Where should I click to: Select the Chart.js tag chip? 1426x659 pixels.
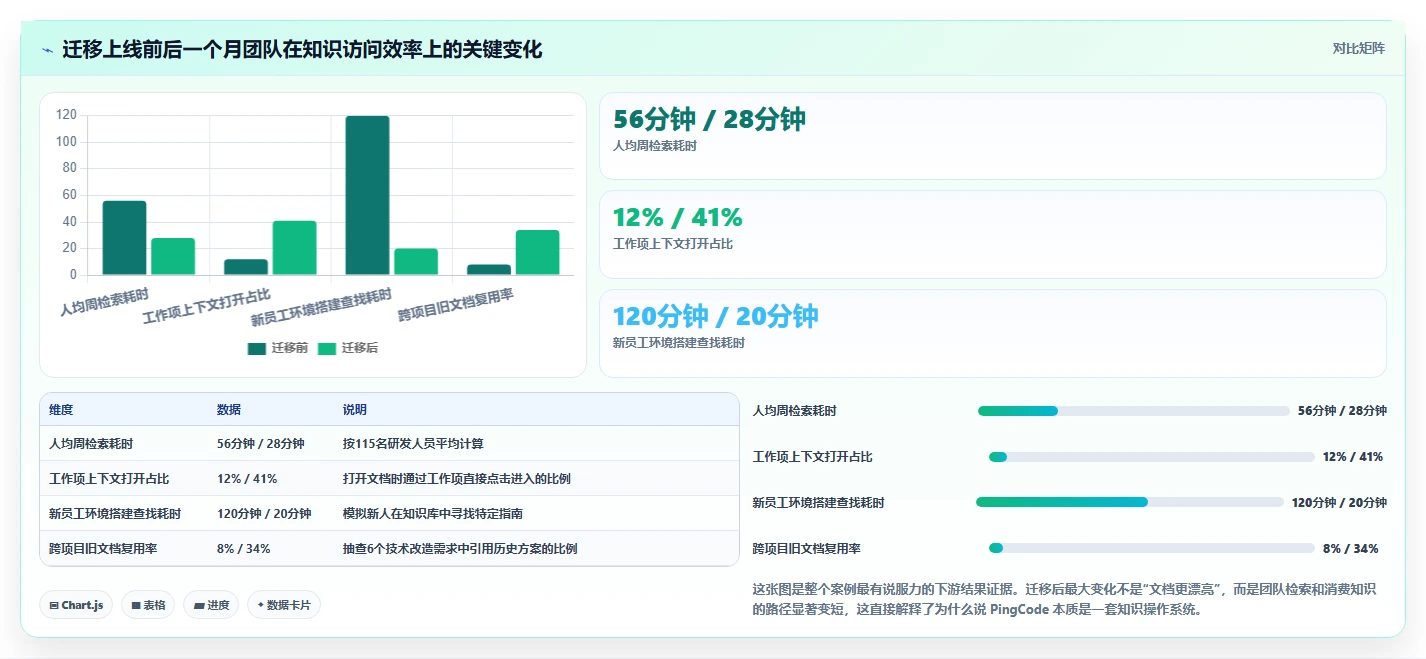[x=76, y=605]
